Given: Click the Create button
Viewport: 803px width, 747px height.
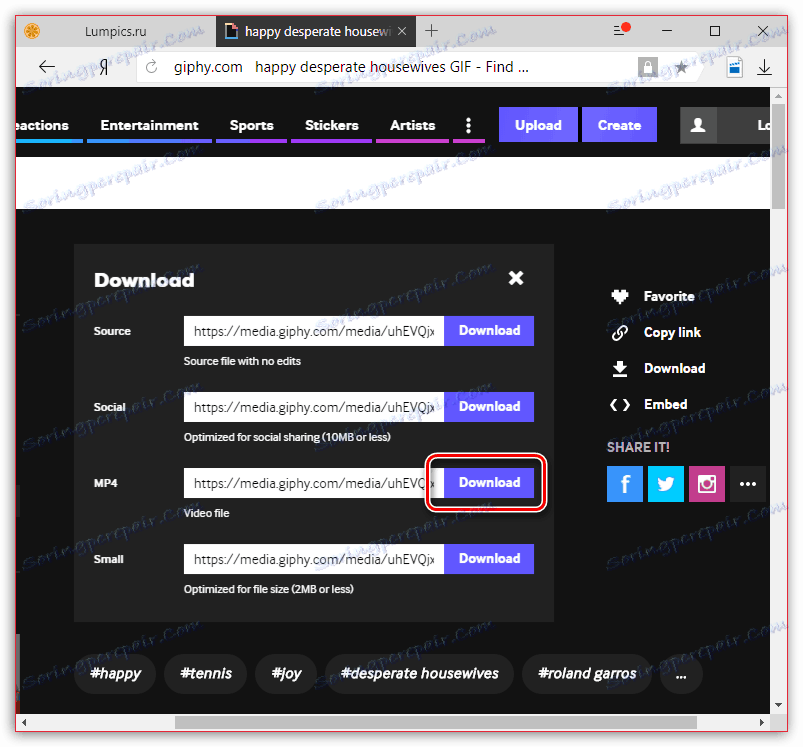Looking at the screenshot, I should tap(619, 124).
